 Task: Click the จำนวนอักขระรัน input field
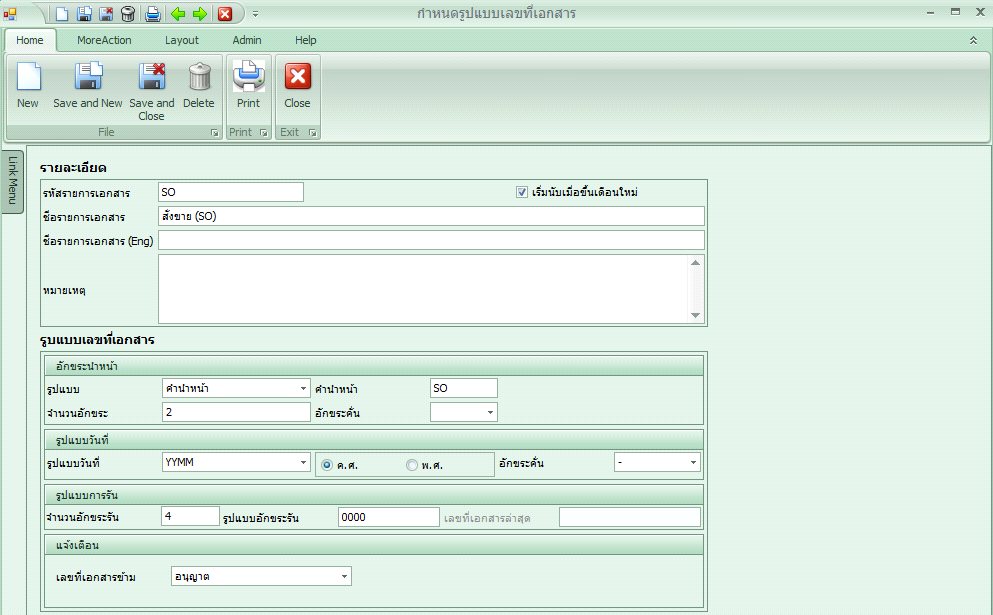[x=188, y=515]
